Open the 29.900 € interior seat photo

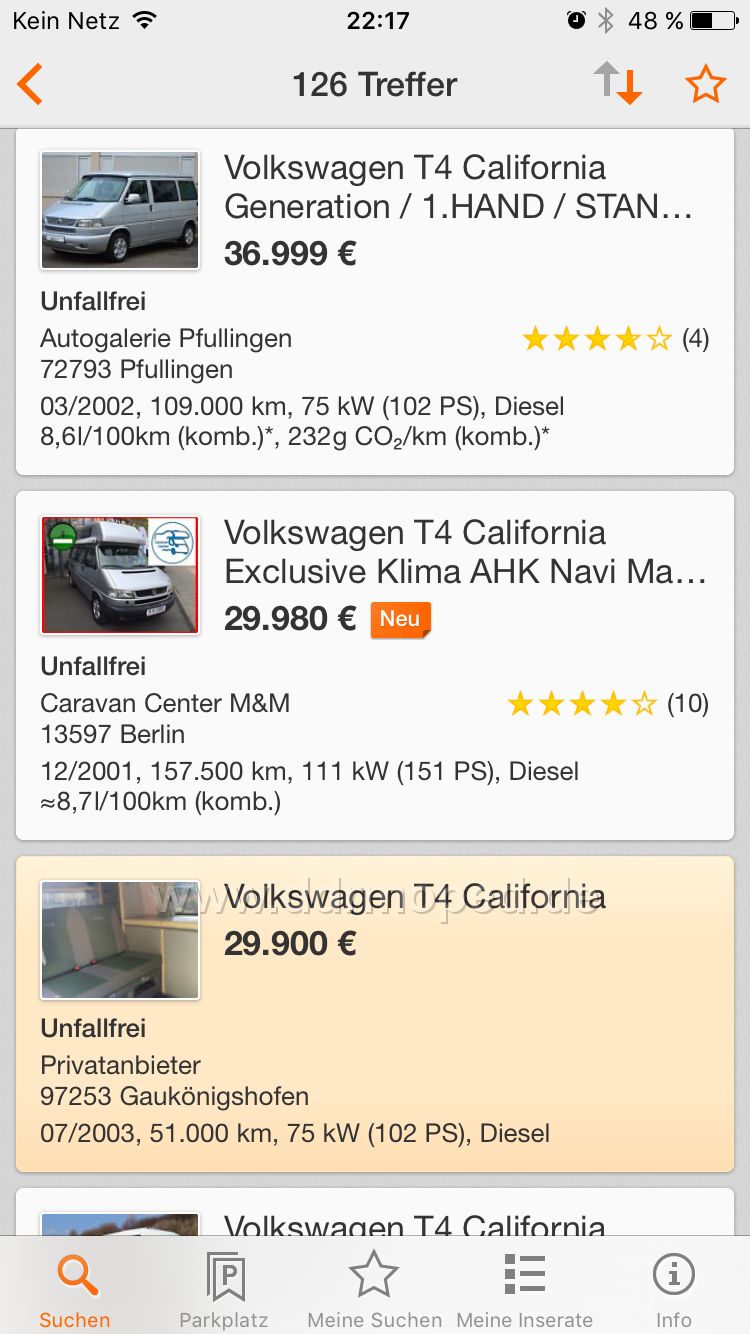pos(120,940)
